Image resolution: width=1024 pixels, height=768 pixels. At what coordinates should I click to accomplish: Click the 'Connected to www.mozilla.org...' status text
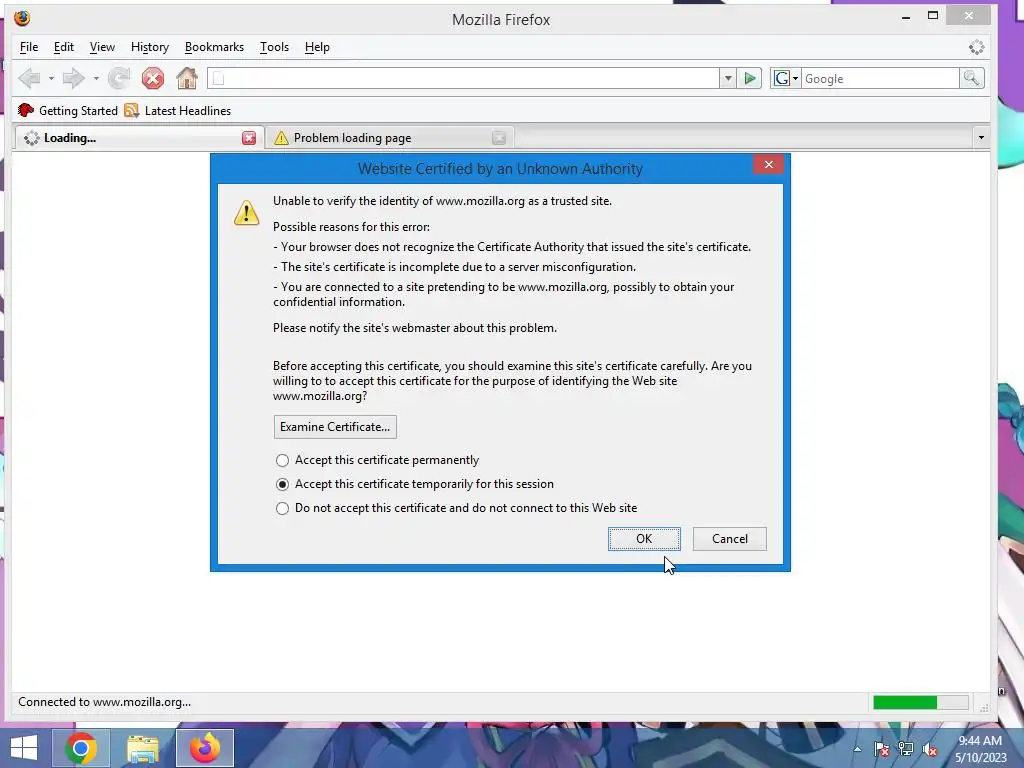click(x=104, y=702)
